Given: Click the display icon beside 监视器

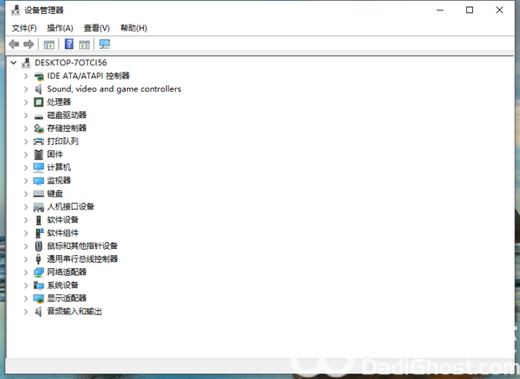Looking at the screenshot, I should 39,181.
